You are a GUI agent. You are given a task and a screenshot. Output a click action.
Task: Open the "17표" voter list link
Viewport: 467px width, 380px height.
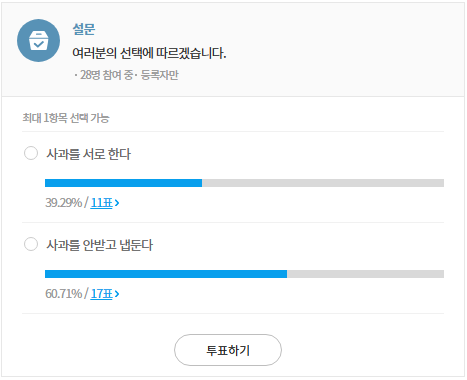(x=101, y=294)
